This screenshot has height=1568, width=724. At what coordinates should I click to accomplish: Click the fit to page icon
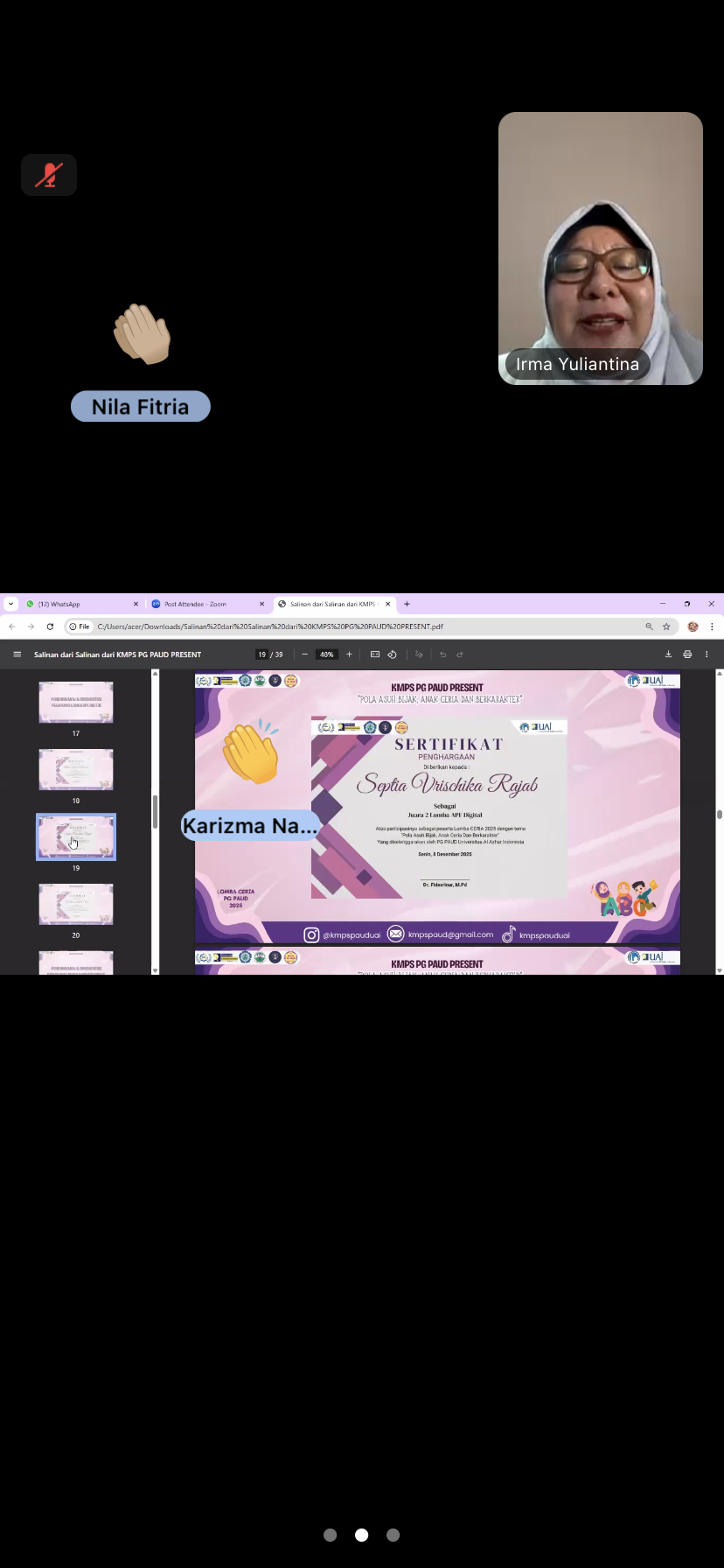coord(375,654)
